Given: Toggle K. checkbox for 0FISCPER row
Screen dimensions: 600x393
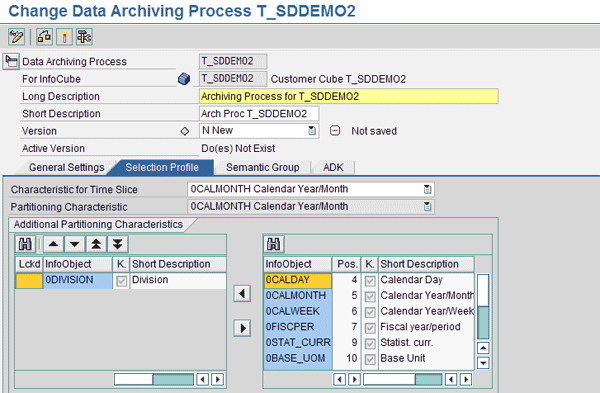Looking at the screenshot, I should (370, 328).
